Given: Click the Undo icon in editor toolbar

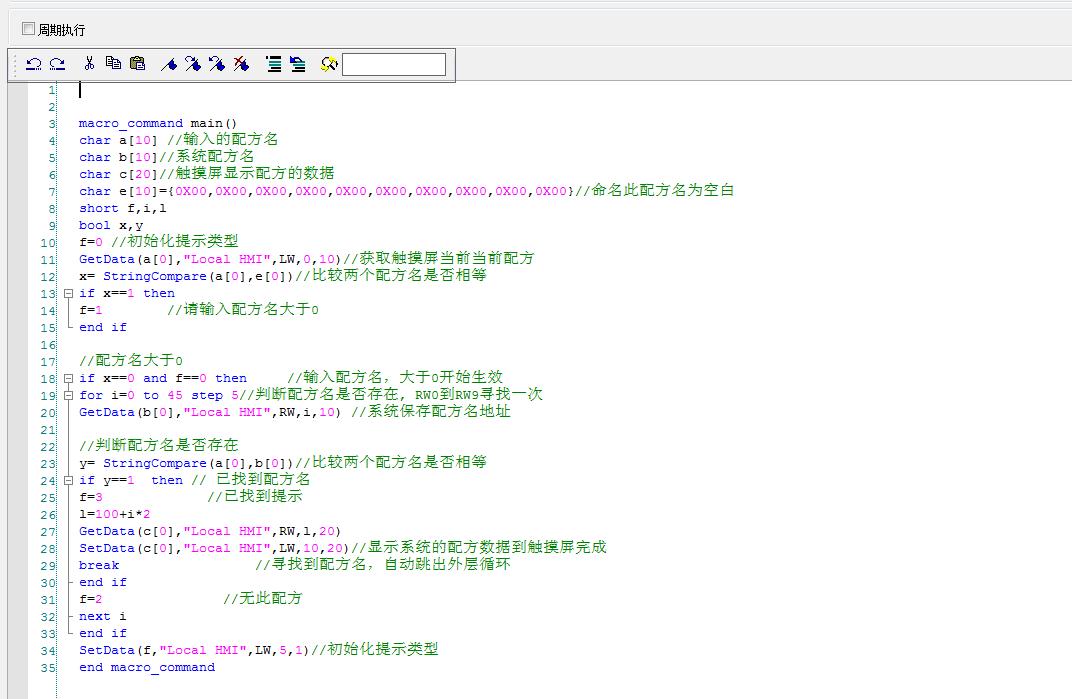Looking at the screenshot, I should pos(33,64).
